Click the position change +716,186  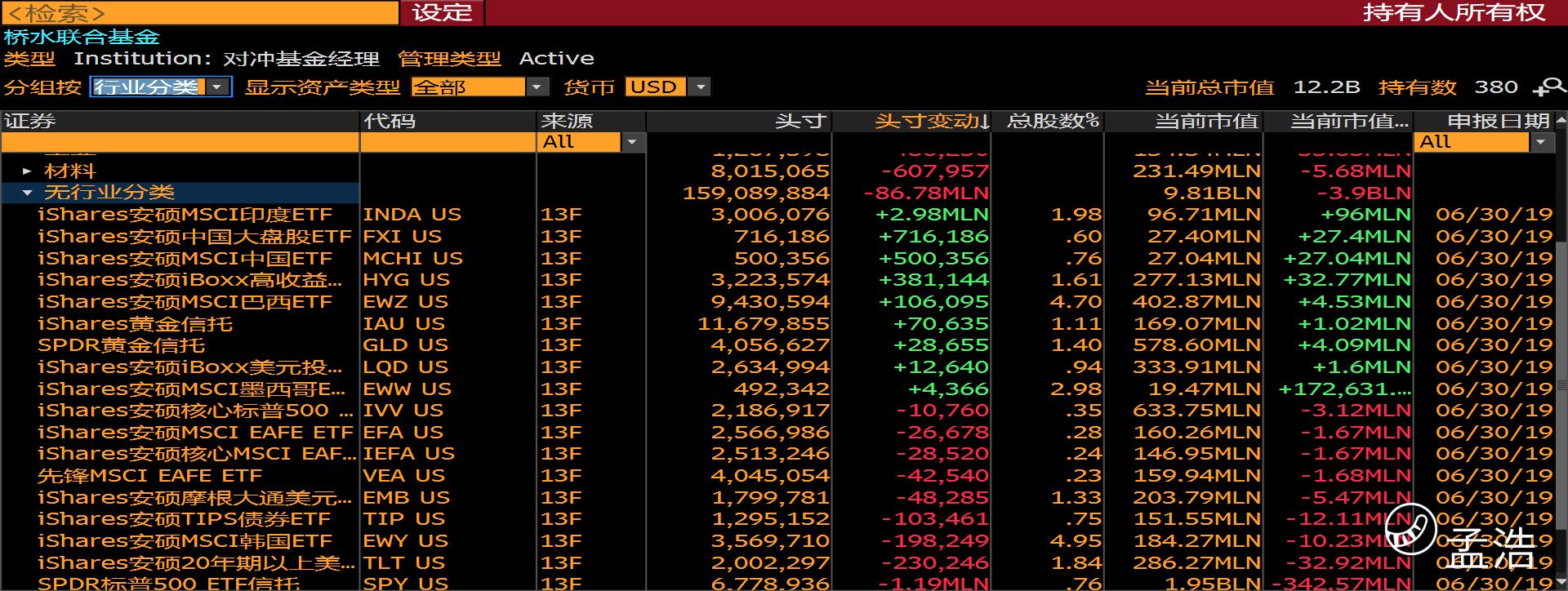coord(933,237)
